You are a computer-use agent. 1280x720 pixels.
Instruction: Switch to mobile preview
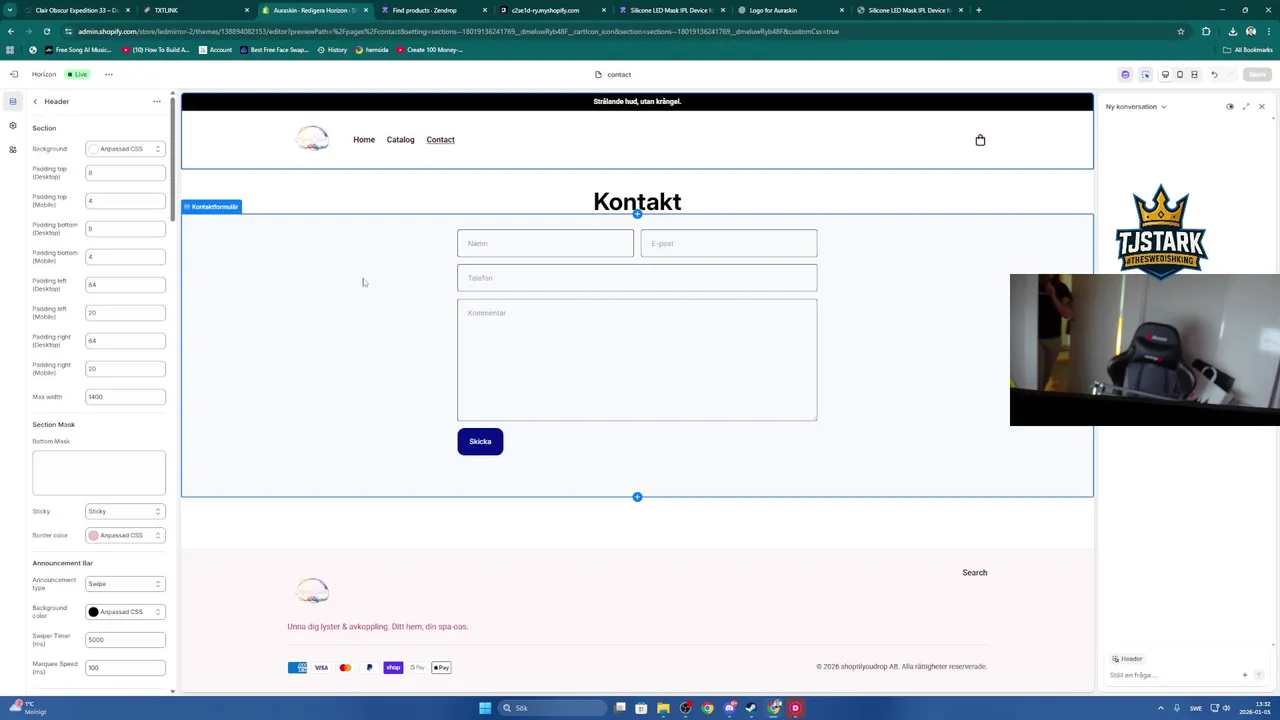pyautogui.click(x=1180, y=74)
